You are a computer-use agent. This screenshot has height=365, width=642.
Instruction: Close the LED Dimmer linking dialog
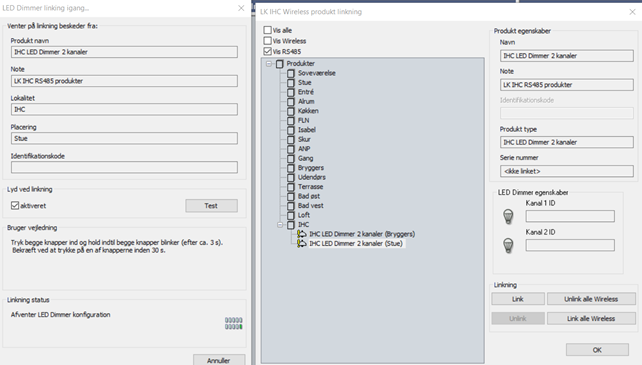(241, 8)
